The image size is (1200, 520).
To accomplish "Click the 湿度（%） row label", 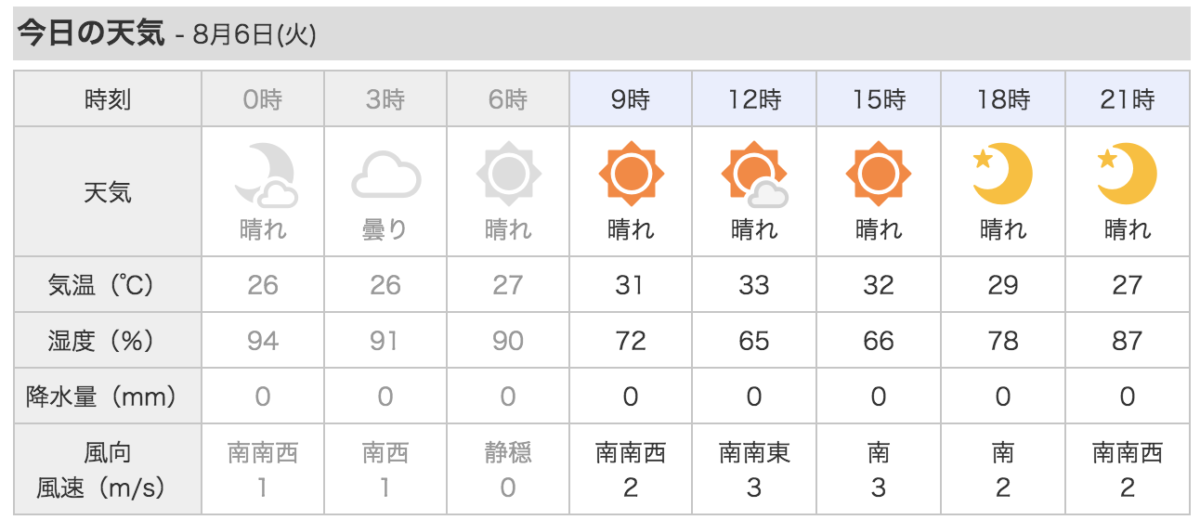I will point(108,341).
